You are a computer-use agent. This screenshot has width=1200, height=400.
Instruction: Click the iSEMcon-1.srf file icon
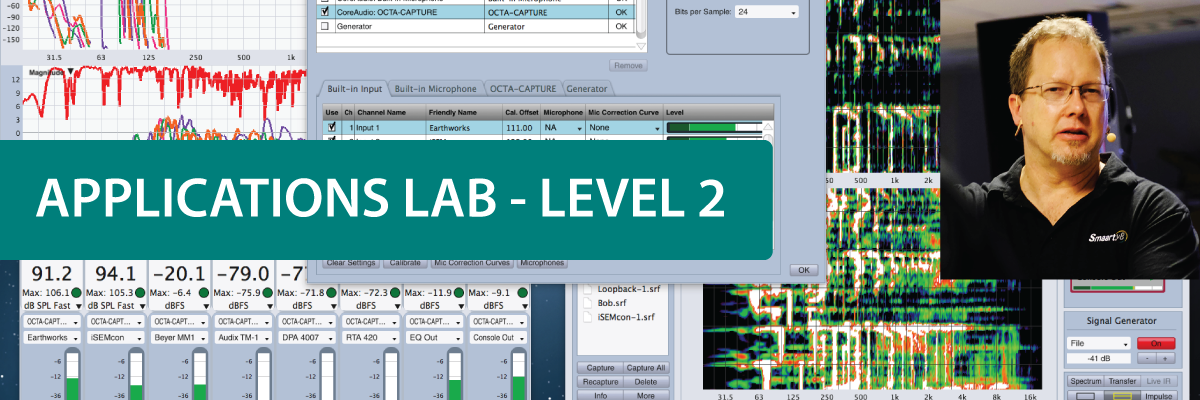[589, 317]
